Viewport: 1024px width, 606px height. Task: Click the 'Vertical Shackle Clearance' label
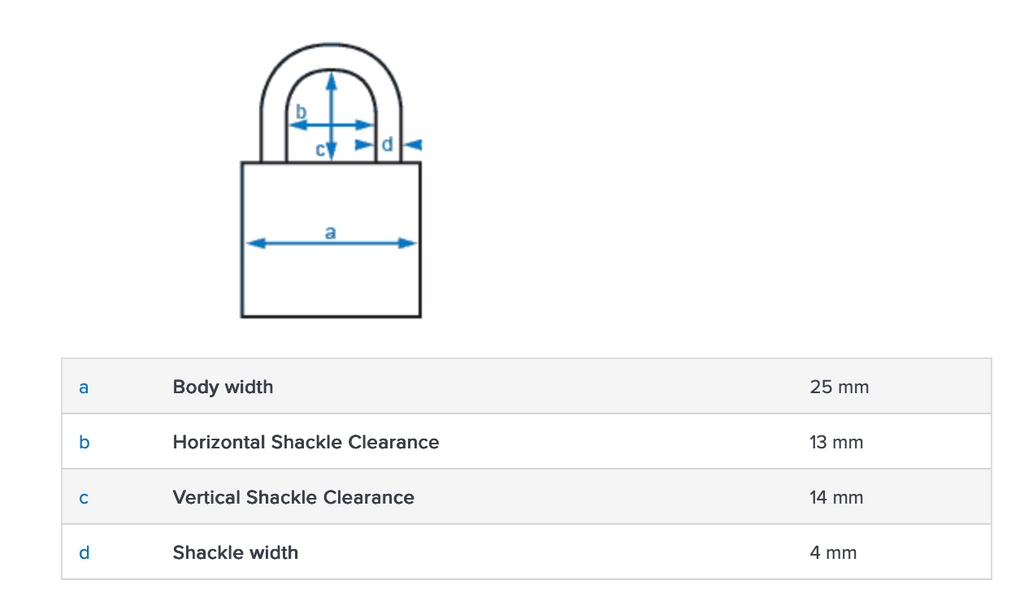[x=293, y=497]
